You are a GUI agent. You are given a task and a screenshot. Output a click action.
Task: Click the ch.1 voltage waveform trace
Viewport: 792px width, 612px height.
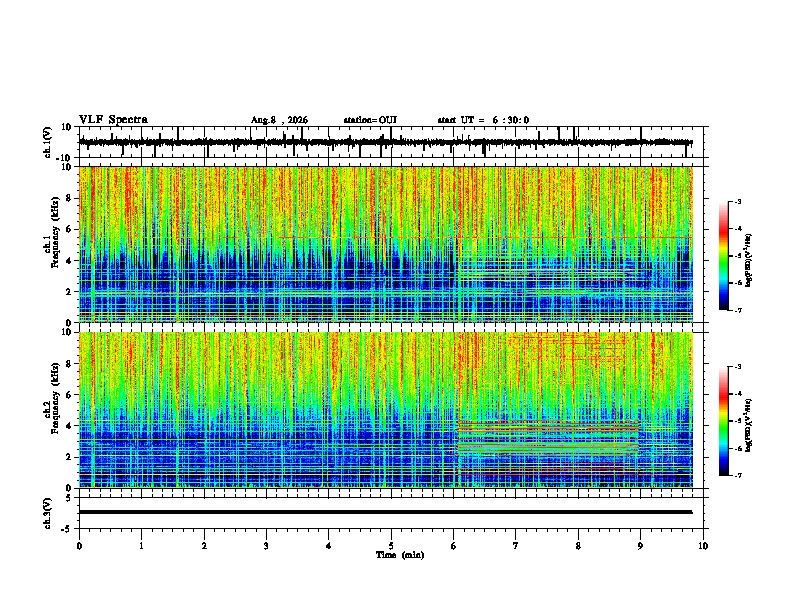(385, 143)
